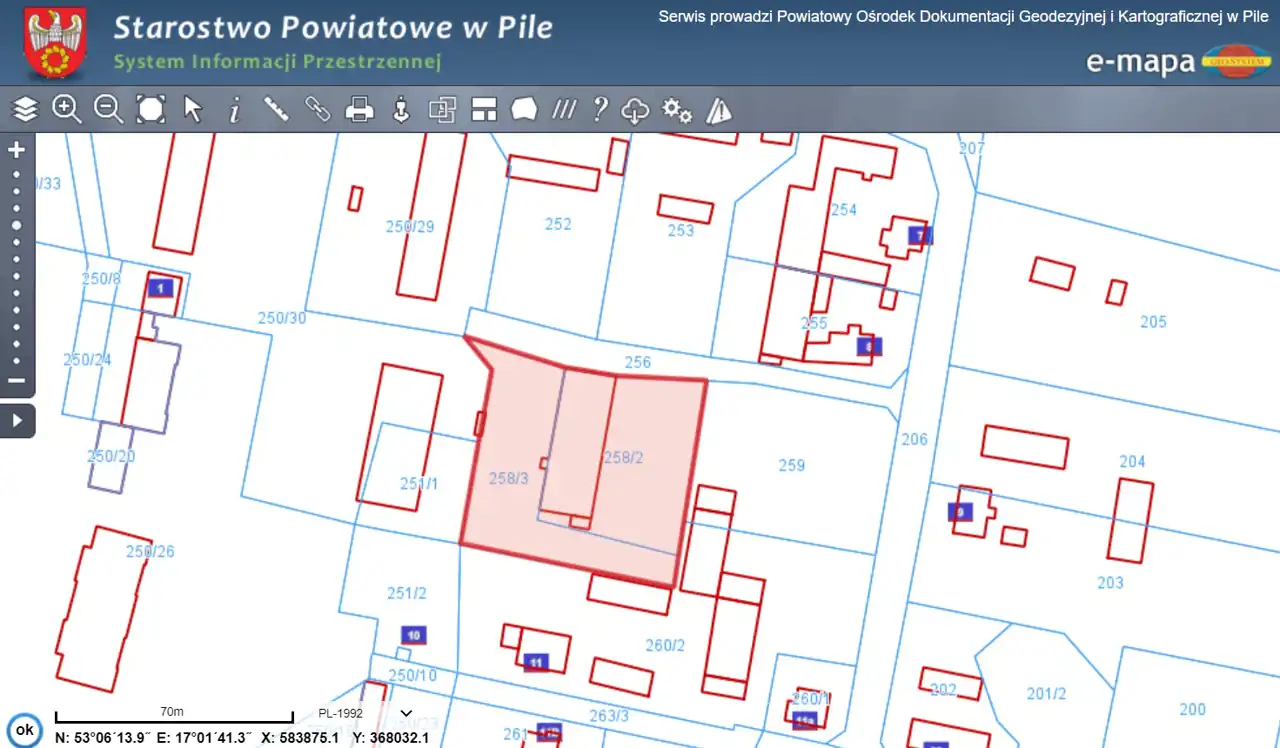This screenshot has height=748, width=1280.
Task: Copy map link with chain icon
Action: (x=318, y=109)
